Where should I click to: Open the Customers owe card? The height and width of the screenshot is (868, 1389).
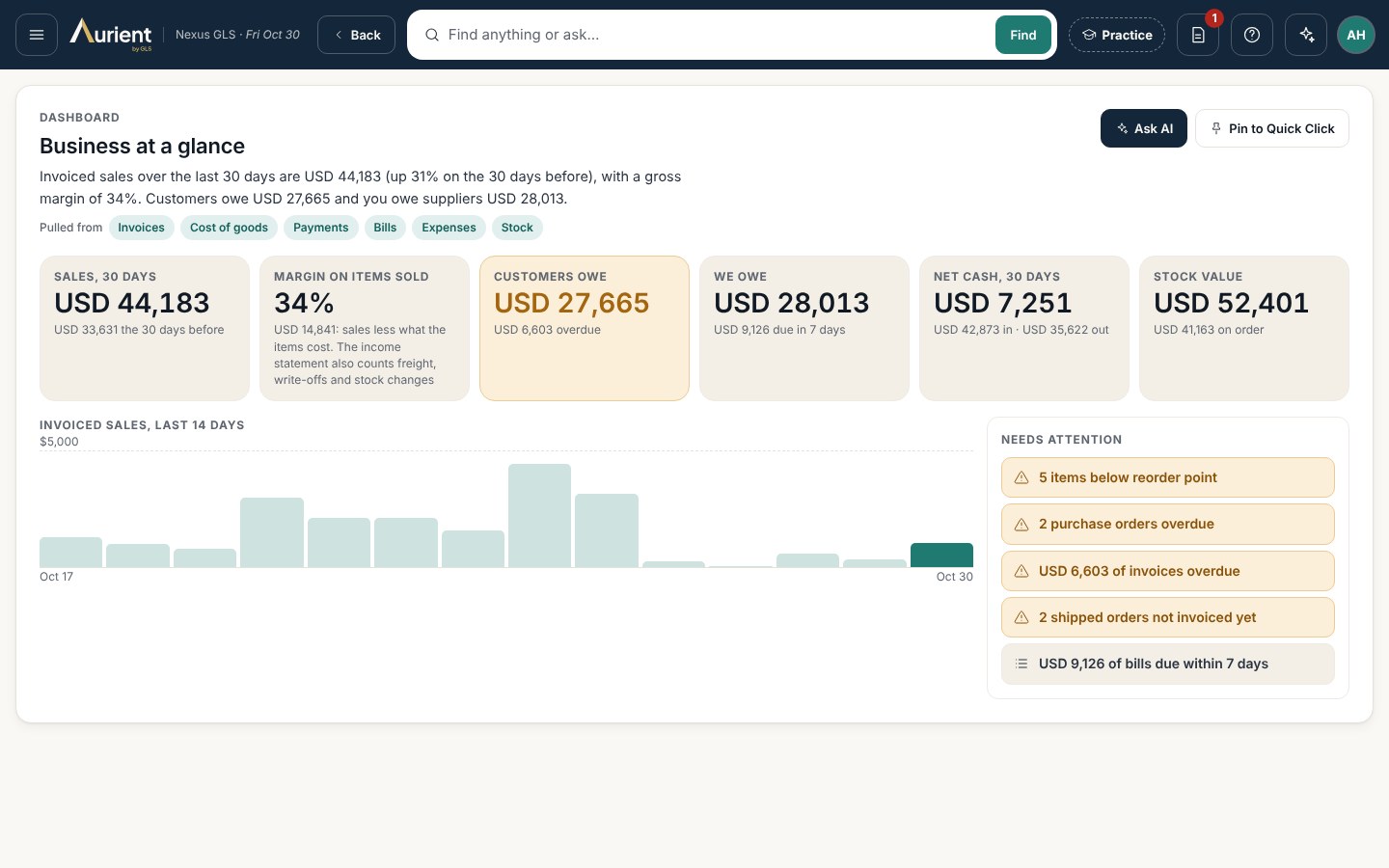[x=585, y=328]
